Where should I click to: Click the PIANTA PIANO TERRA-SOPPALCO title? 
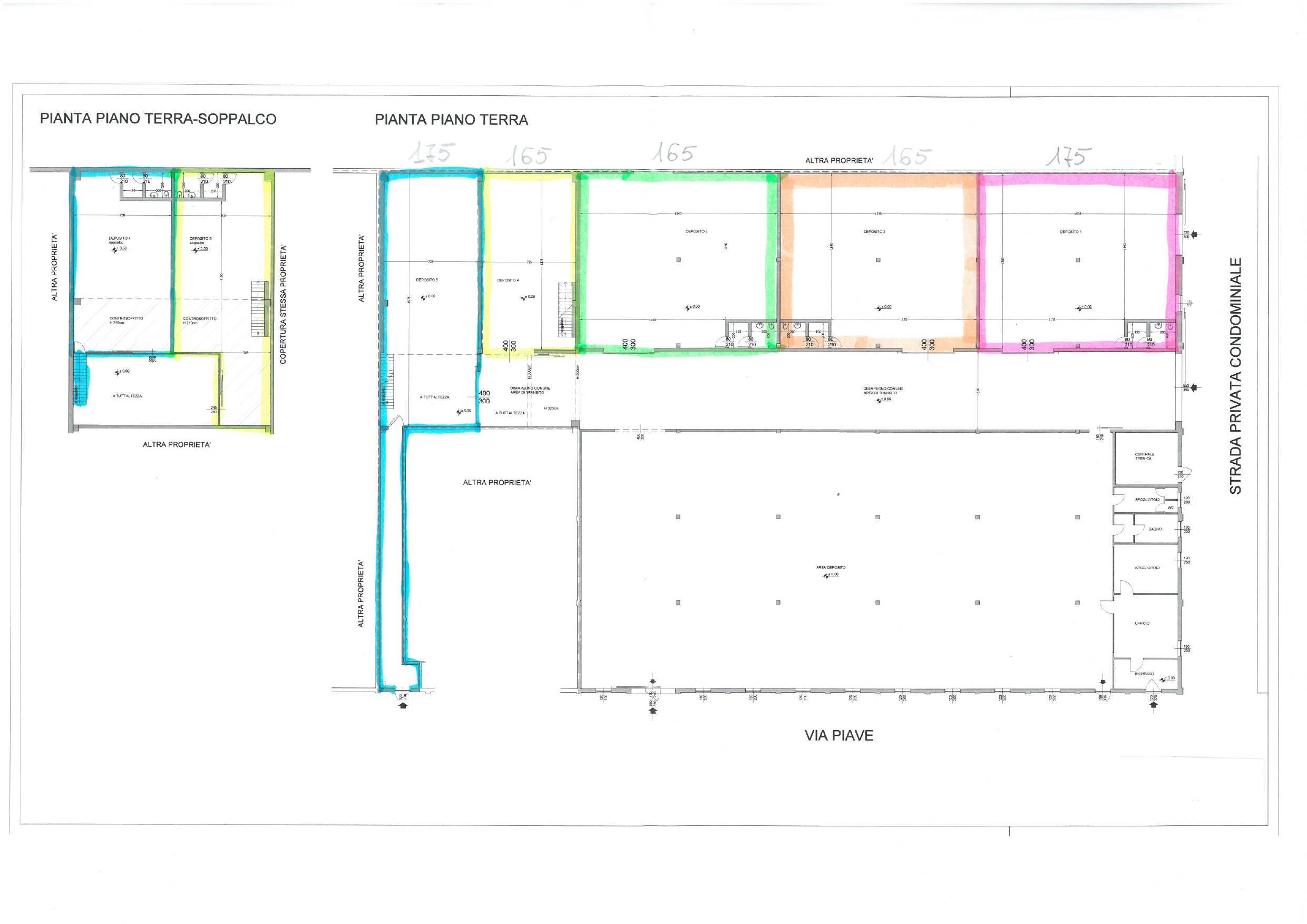click(x=158, y=119)
